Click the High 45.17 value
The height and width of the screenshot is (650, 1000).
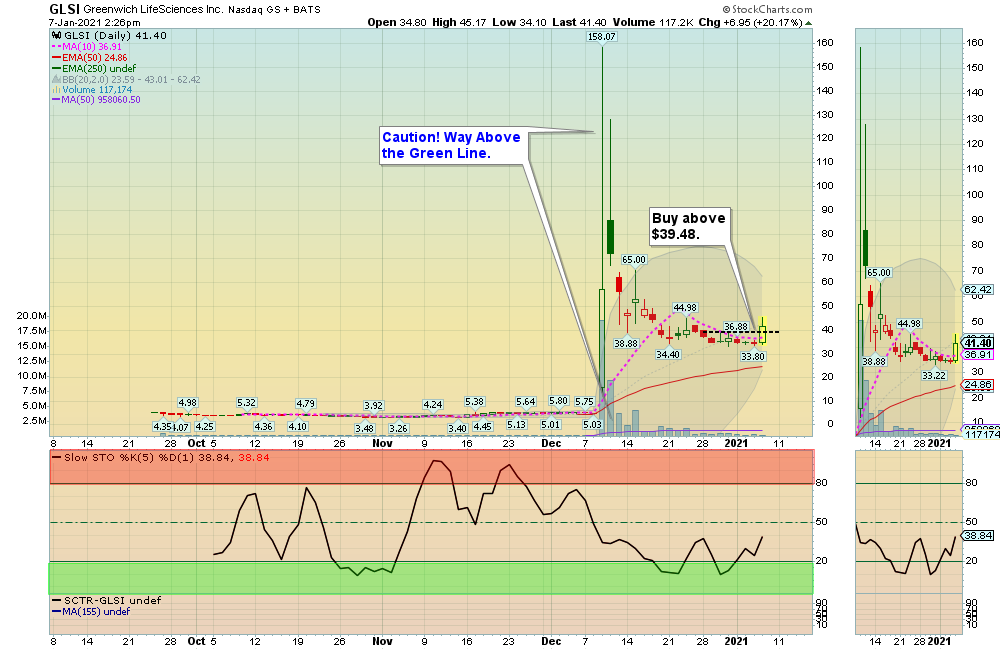[459, 22]
